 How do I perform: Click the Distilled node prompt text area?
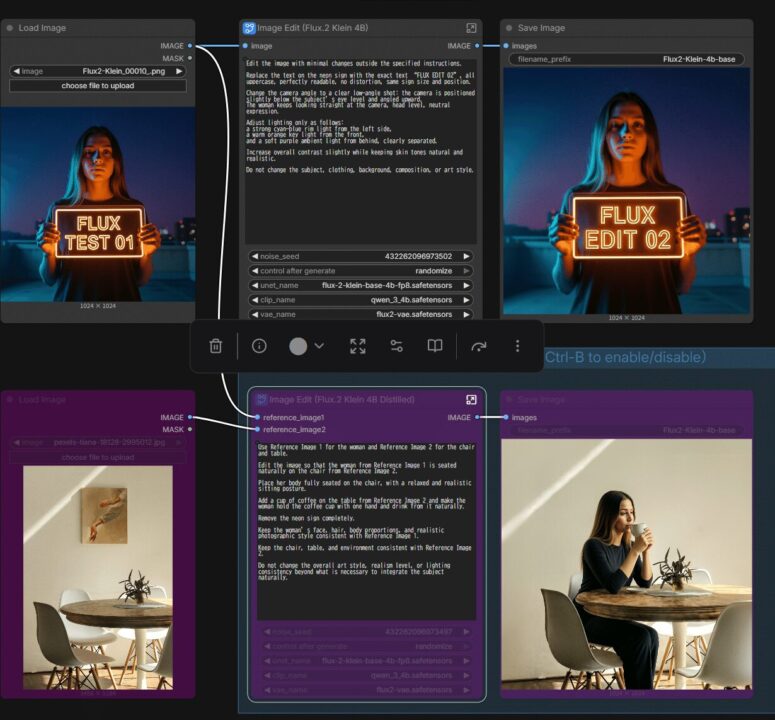[x=367, y=530]
